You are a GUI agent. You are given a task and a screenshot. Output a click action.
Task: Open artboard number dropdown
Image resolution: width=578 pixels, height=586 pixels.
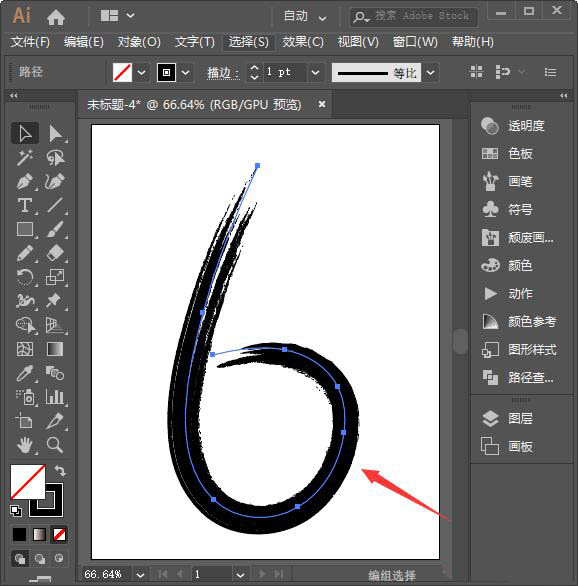[x=241, y=574]
